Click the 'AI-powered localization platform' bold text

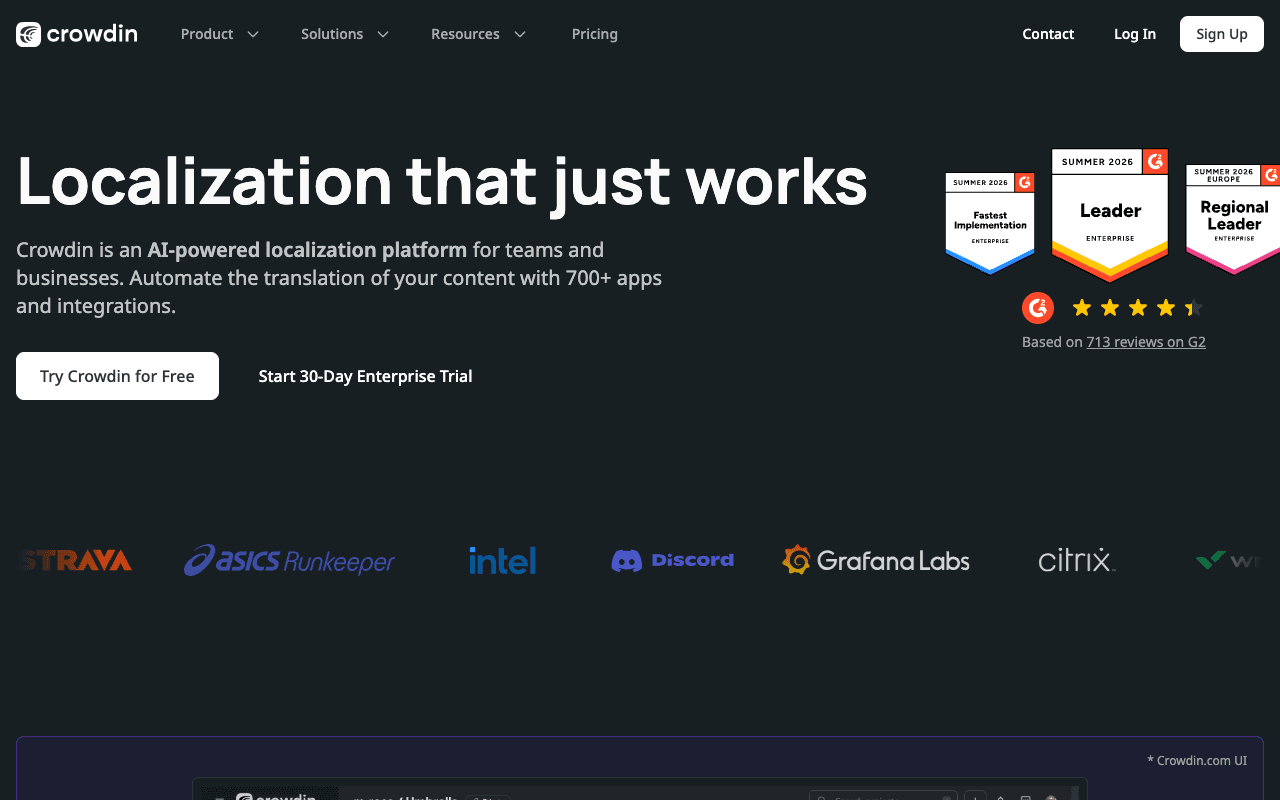point(307,250)
